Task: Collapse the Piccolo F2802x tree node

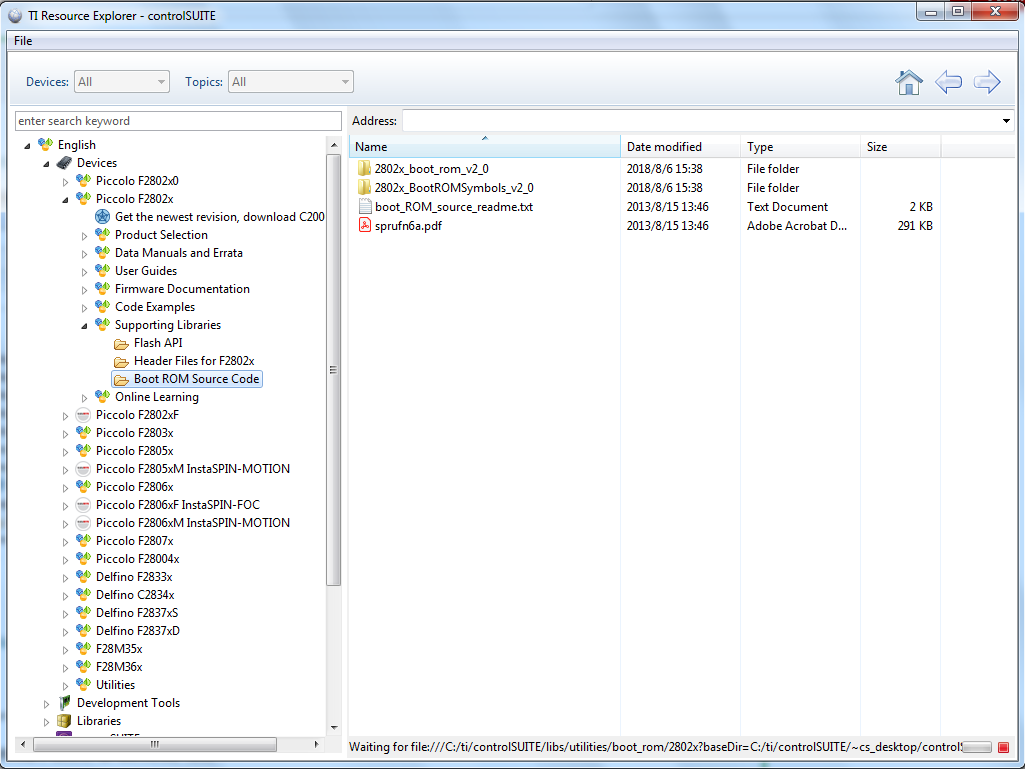Action: (65, 199)
